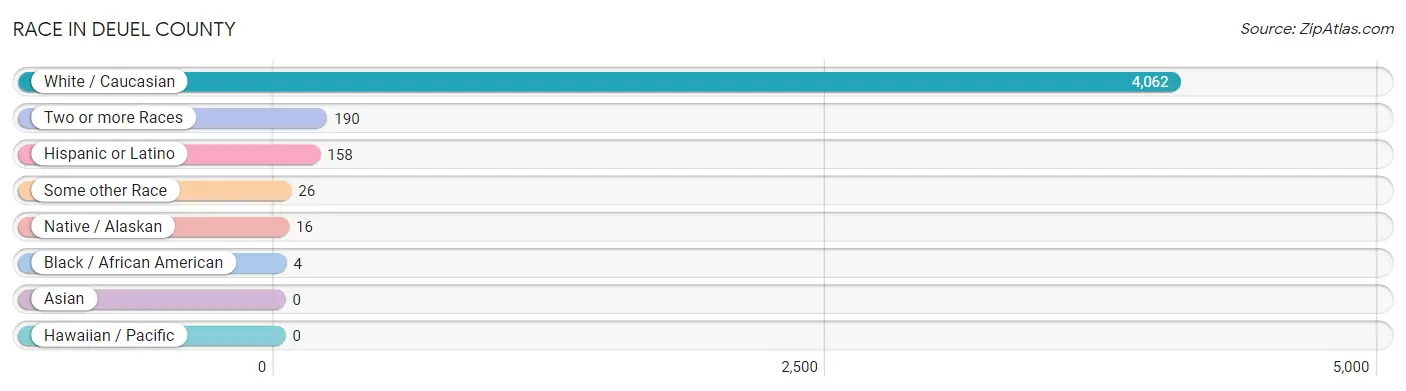Click the Hispanic or Latino label

point(109,154)
